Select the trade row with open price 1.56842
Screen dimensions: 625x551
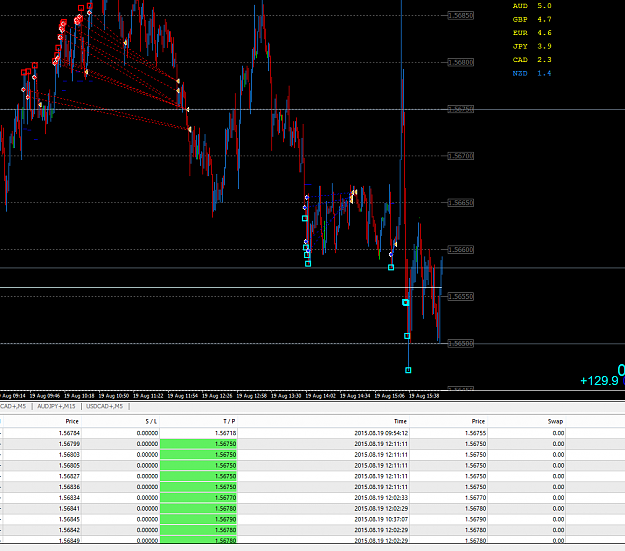pos(312,530)
